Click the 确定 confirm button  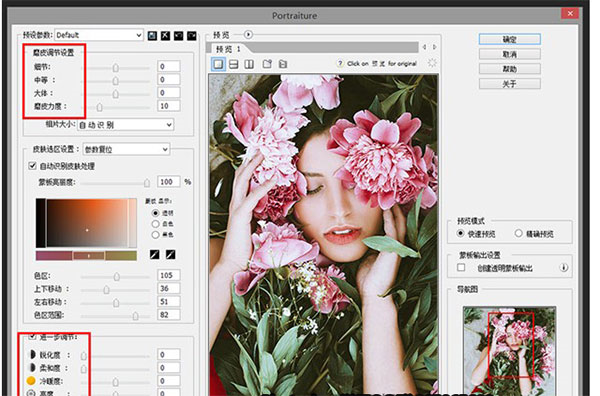pos(510,39)
